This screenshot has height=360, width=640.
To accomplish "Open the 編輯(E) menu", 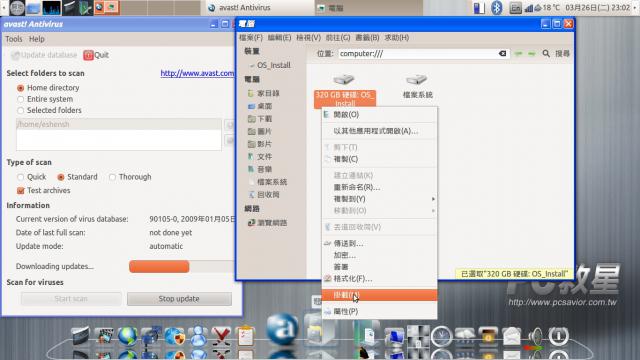I will point(279,38).
